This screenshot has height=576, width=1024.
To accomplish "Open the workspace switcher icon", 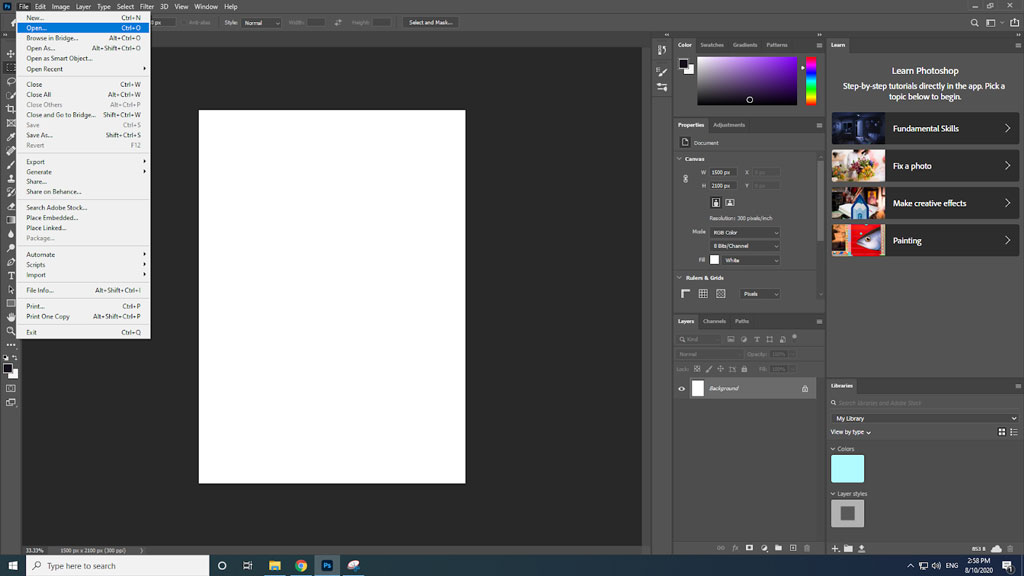I will (991, 23).
